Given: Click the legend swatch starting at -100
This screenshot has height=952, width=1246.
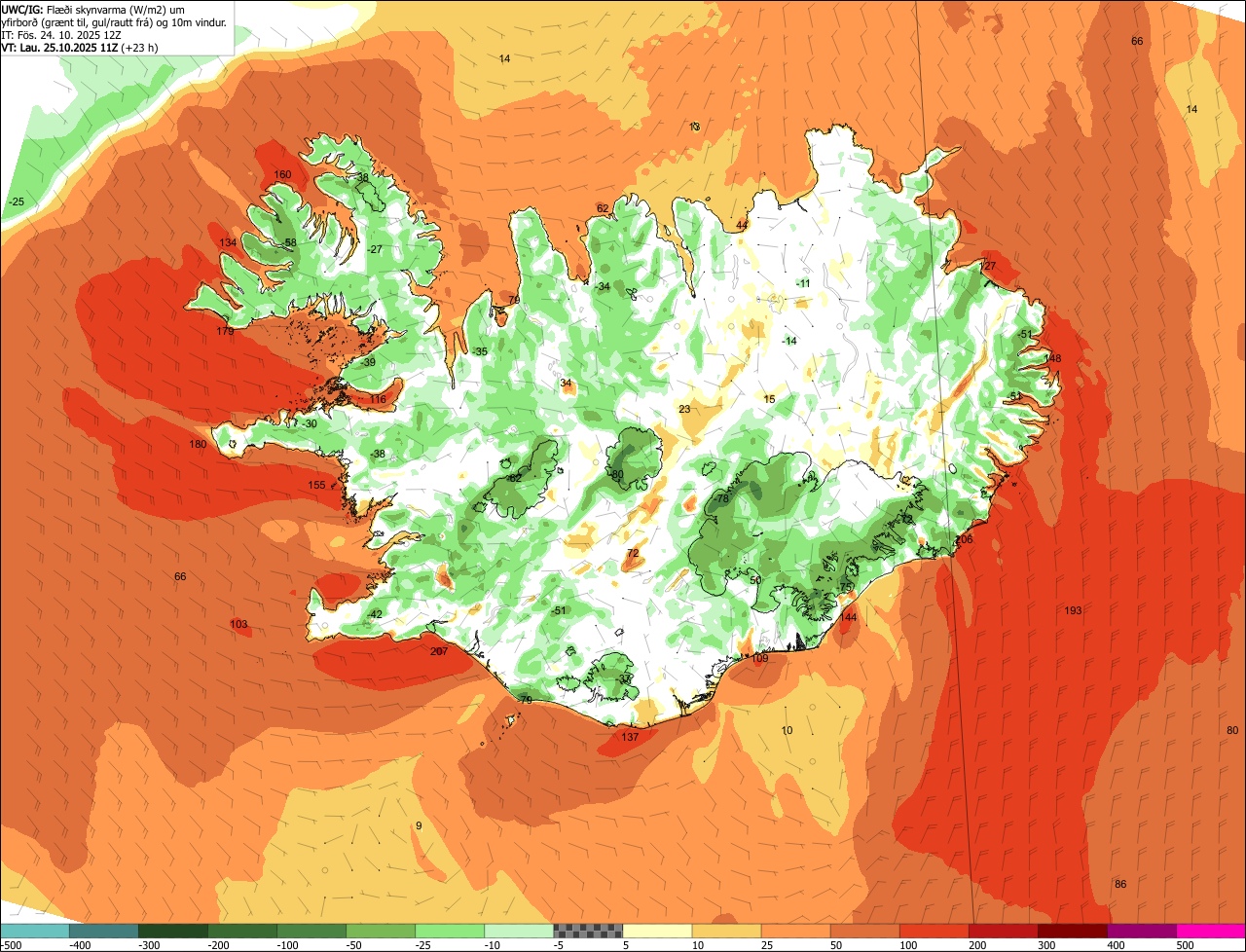Looking at the screenshot, I should pyautogui.click(x=311, y=931).
